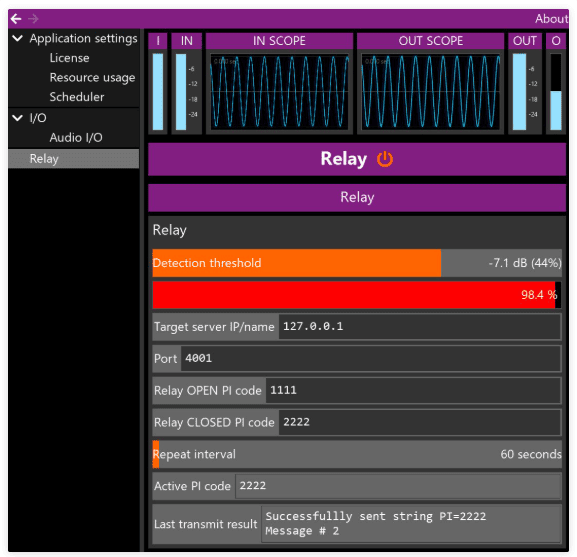Adjust the Repeat interval slider

pyautogui.click(x=357, y=454)
